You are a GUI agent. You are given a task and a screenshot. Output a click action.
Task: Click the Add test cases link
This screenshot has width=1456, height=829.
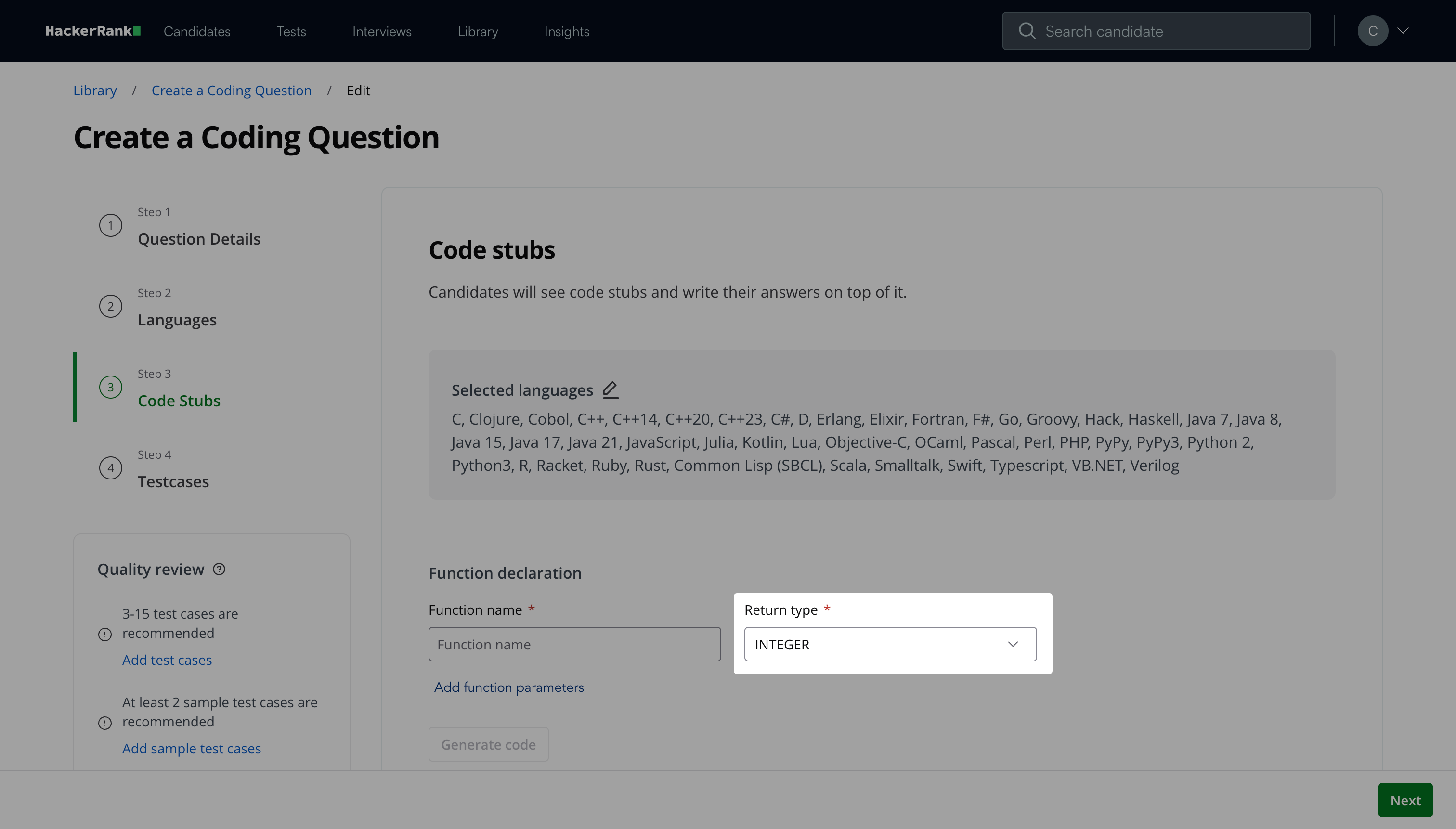pos(167,660)
